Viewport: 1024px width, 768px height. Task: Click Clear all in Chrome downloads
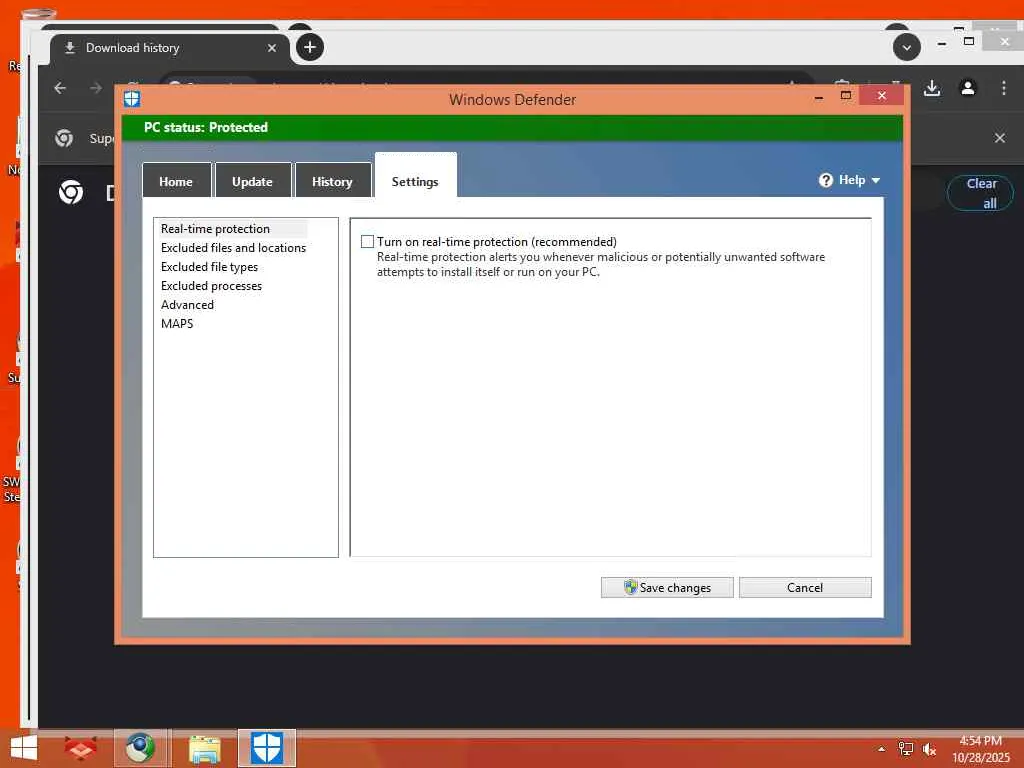pos(980,193)
